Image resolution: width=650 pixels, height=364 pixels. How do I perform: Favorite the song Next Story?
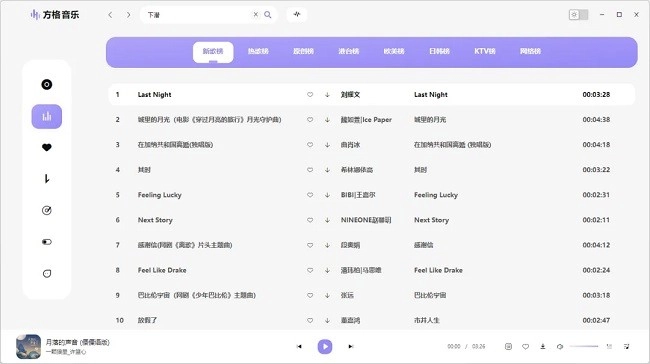click(310, 220)
